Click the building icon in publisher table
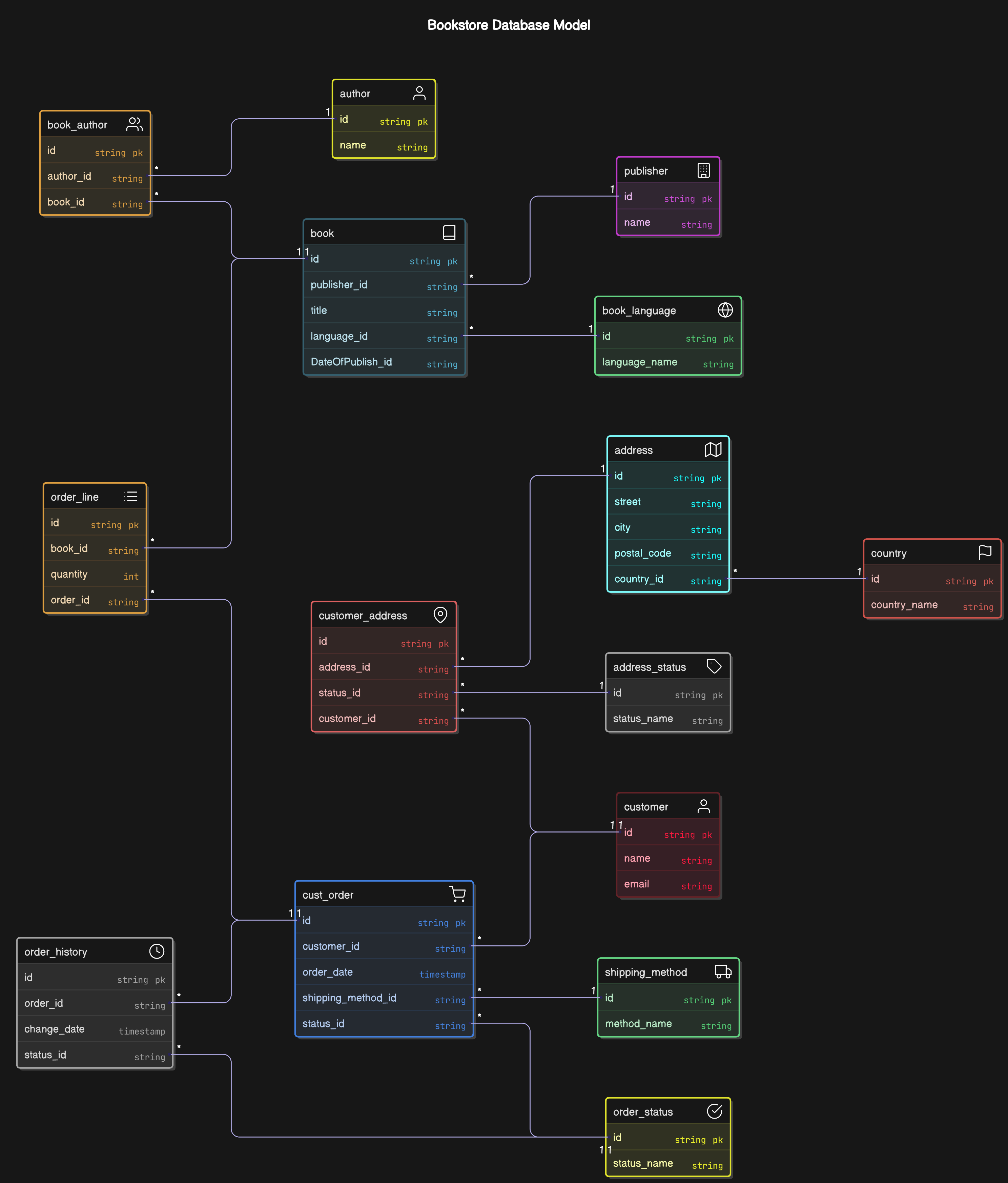This screenshot has width=1008, height=1183. [703, 170]
